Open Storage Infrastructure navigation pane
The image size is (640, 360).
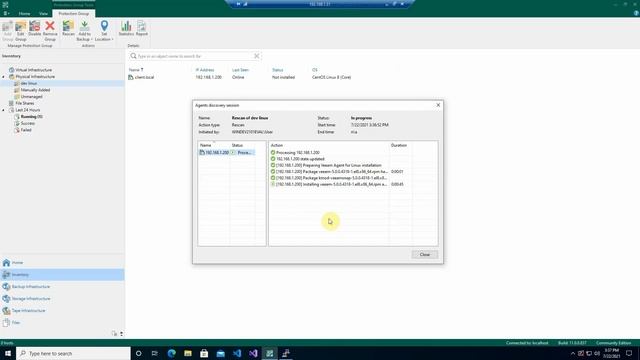pos(62,299)
